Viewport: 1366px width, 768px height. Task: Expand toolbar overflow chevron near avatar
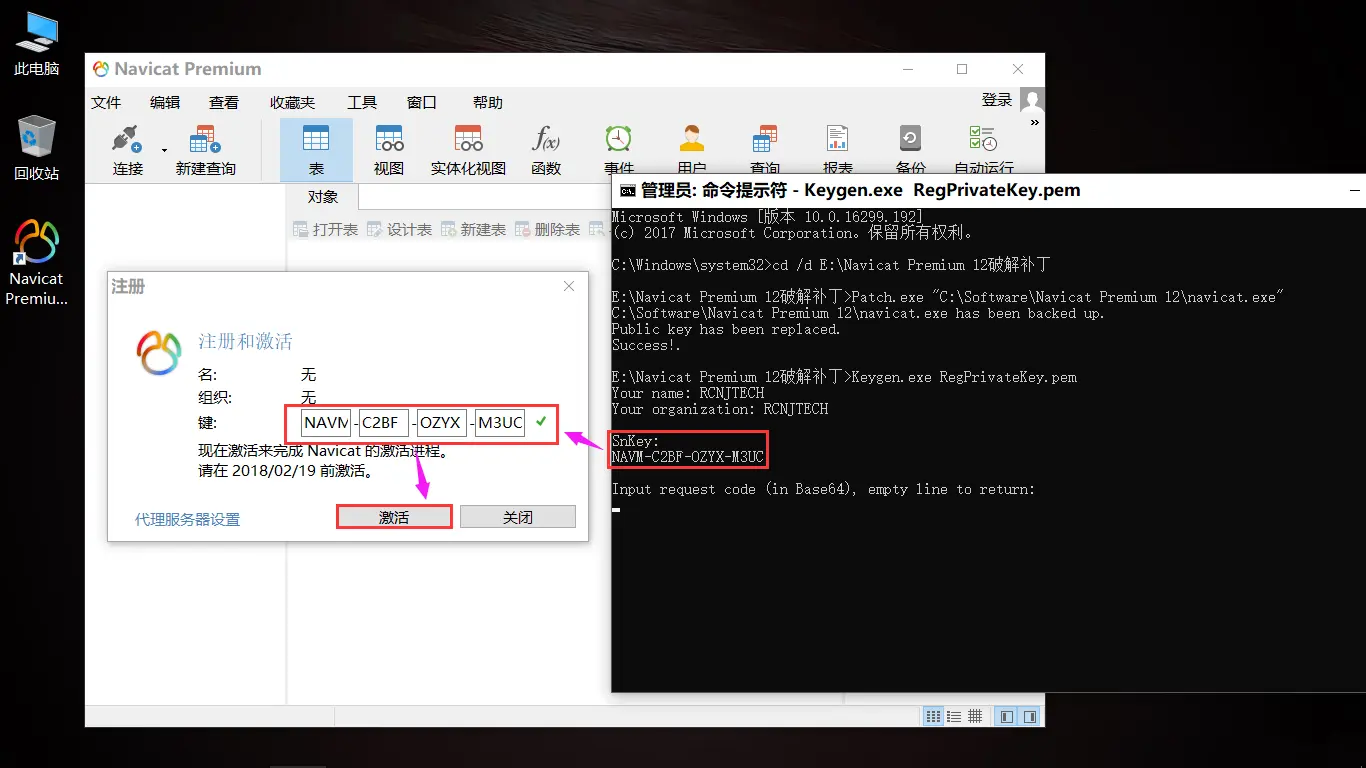[1034, 123]
